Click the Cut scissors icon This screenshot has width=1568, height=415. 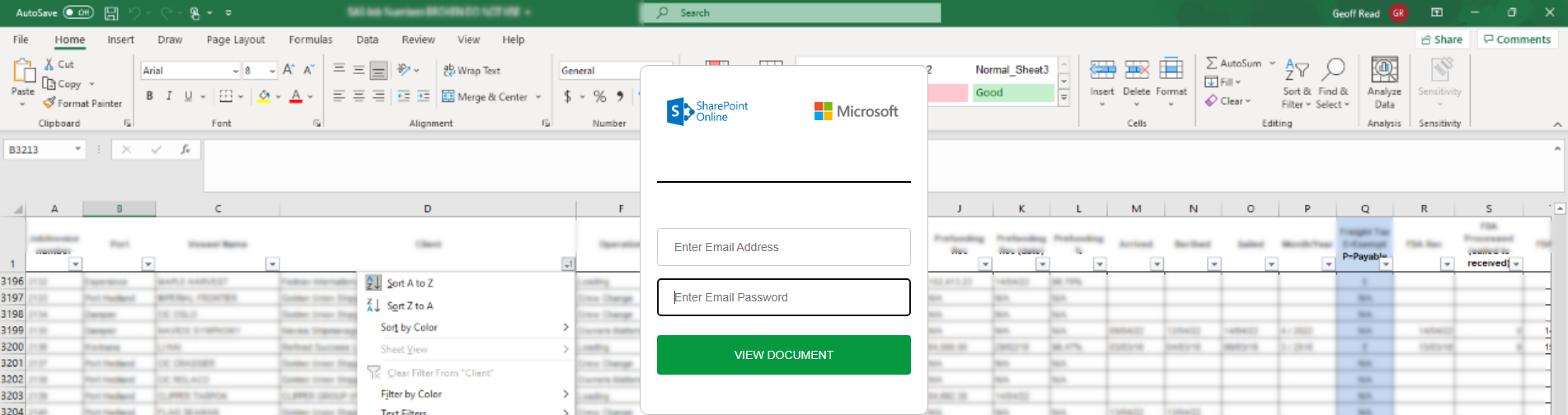point(49,64)
